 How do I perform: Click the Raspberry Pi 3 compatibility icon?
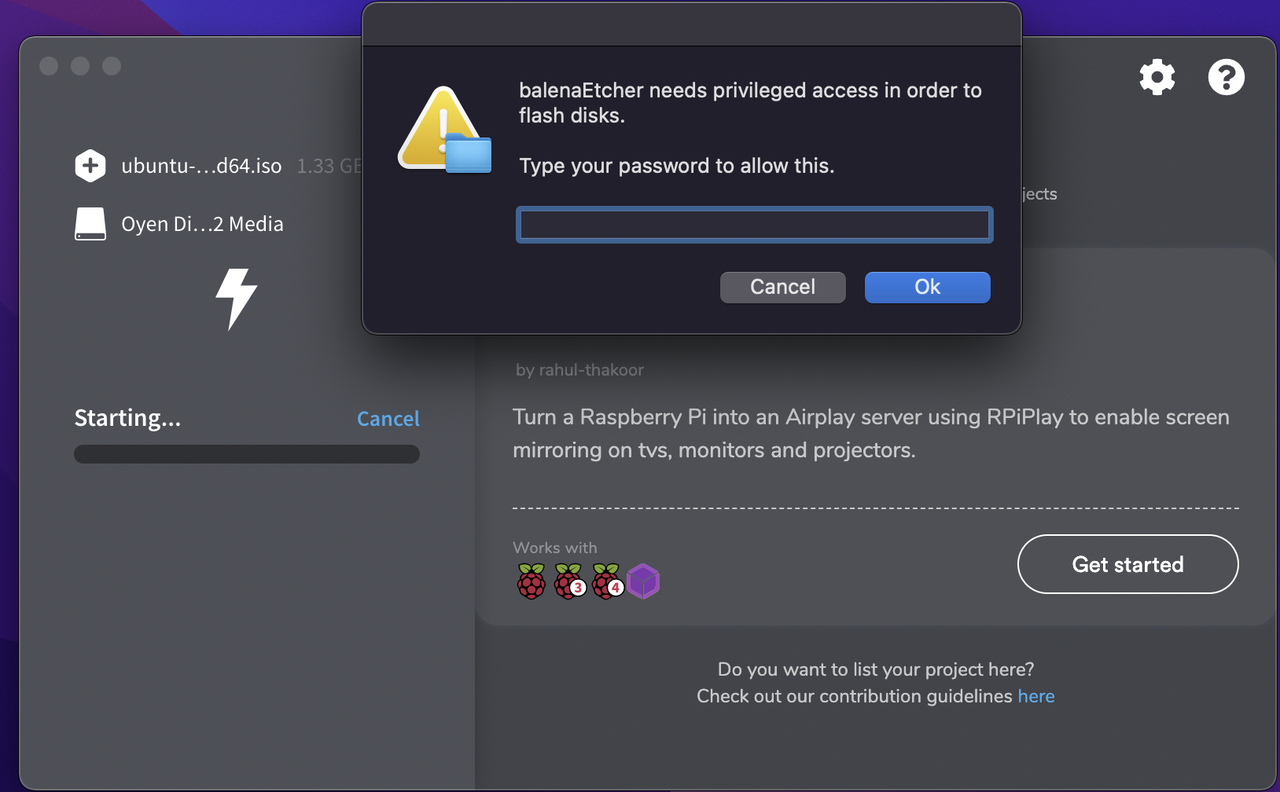click(570, 581)
